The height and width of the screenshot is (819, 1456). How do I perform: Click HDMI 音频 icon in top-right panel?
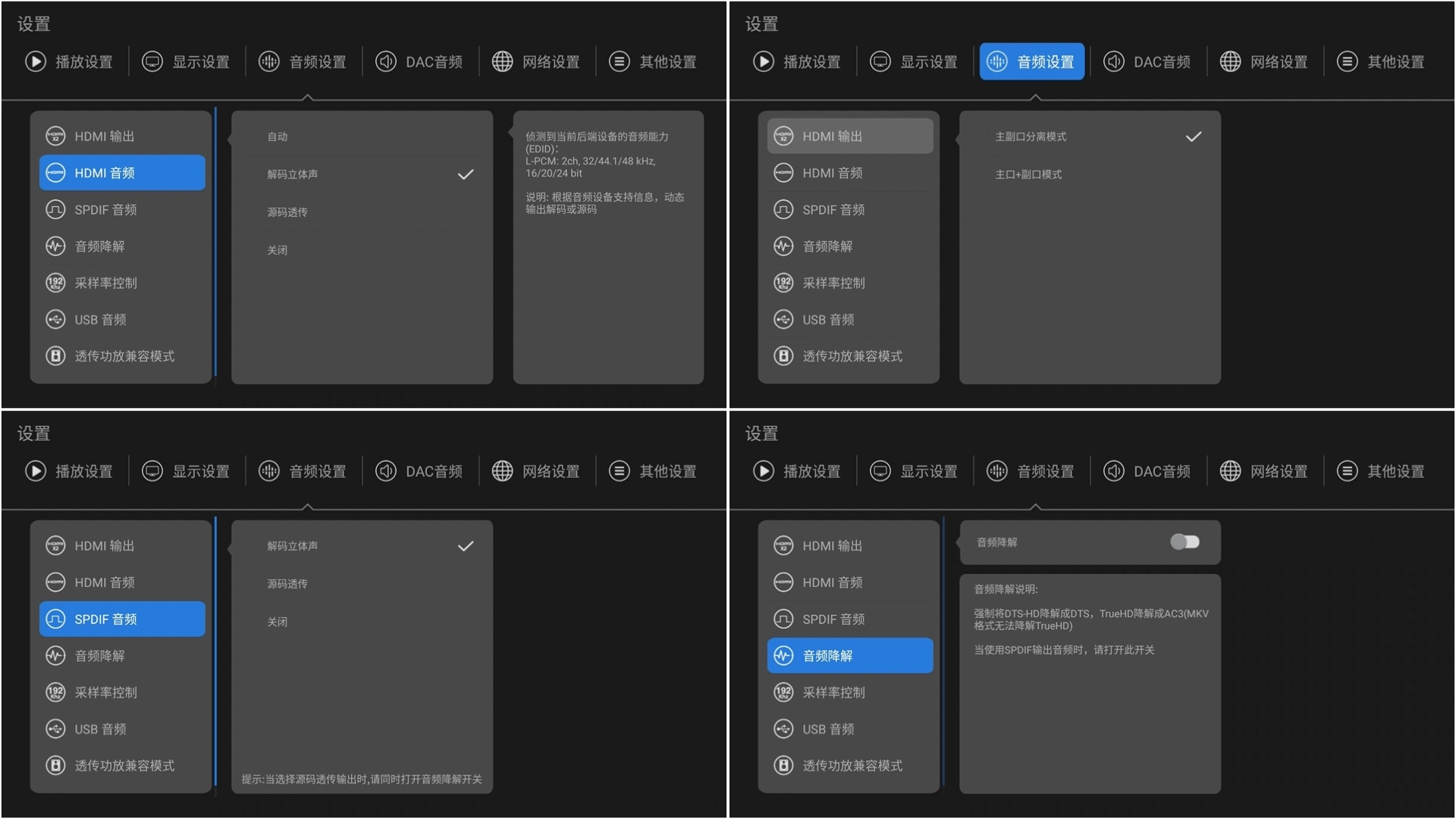tap(783, 173)
